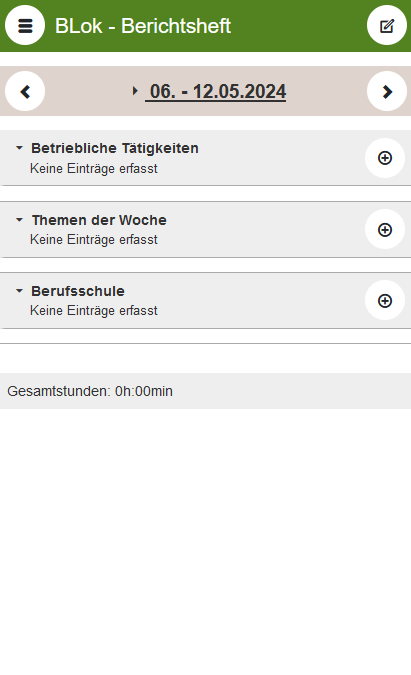Add entry to Betriebliche Tätigkeiten

(x=385, y=158)
